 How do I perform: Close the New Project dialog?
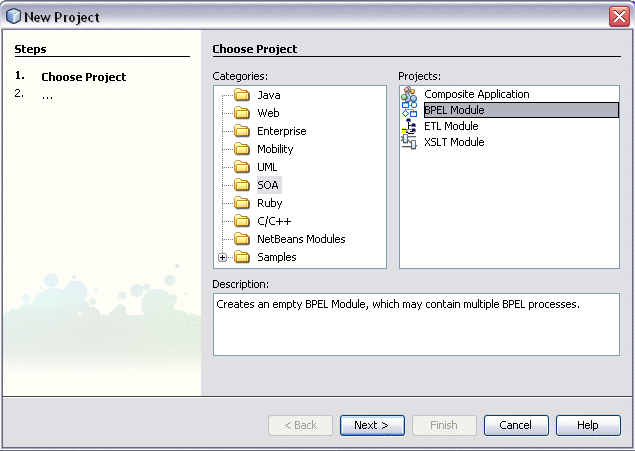pyautogui.click(x=619, y=17)
